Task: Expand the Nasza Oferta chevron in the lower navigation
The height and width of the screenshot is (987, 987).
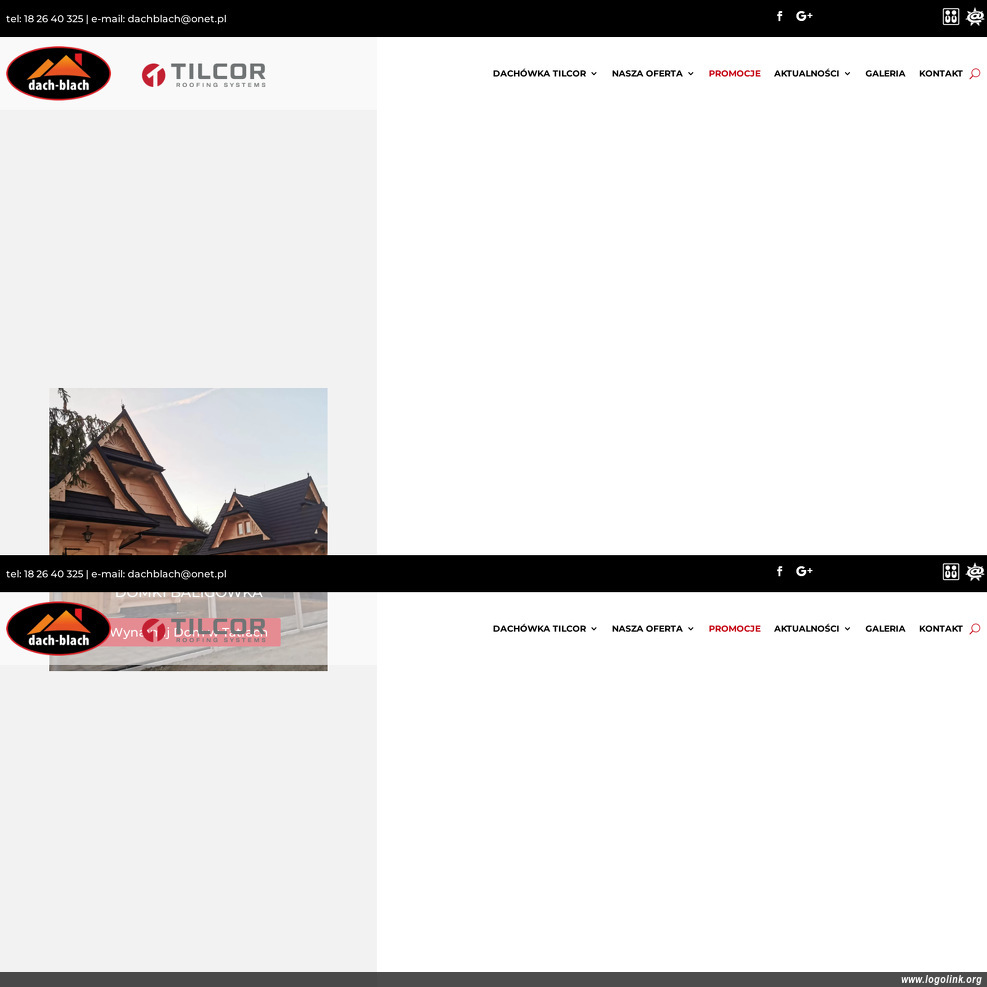Action: (691, 629)
